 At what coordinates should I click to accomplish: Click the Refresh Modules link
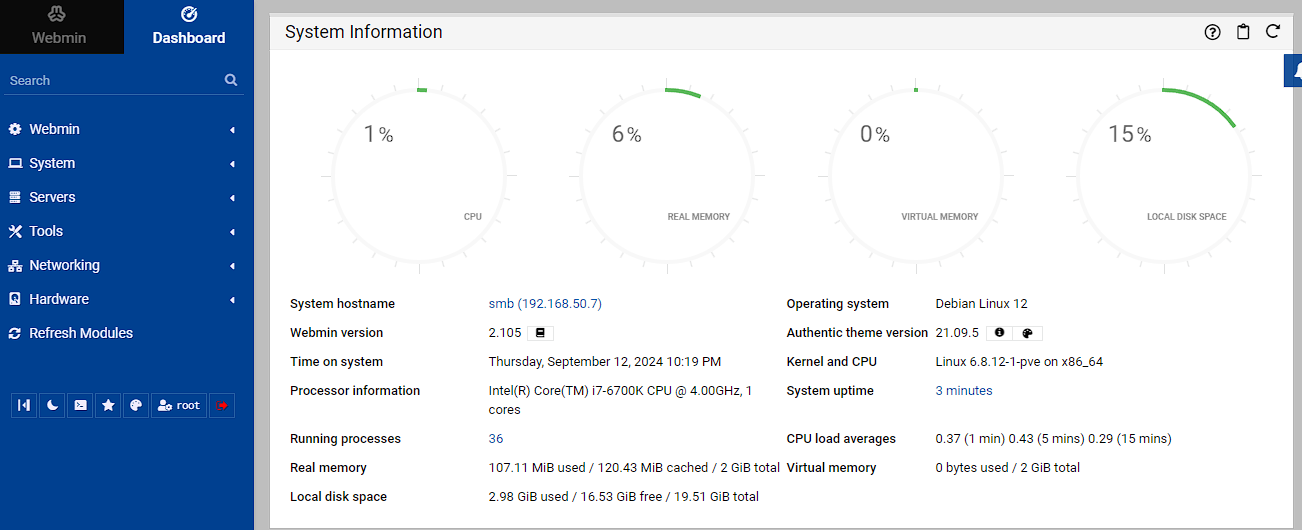[80, 333]
